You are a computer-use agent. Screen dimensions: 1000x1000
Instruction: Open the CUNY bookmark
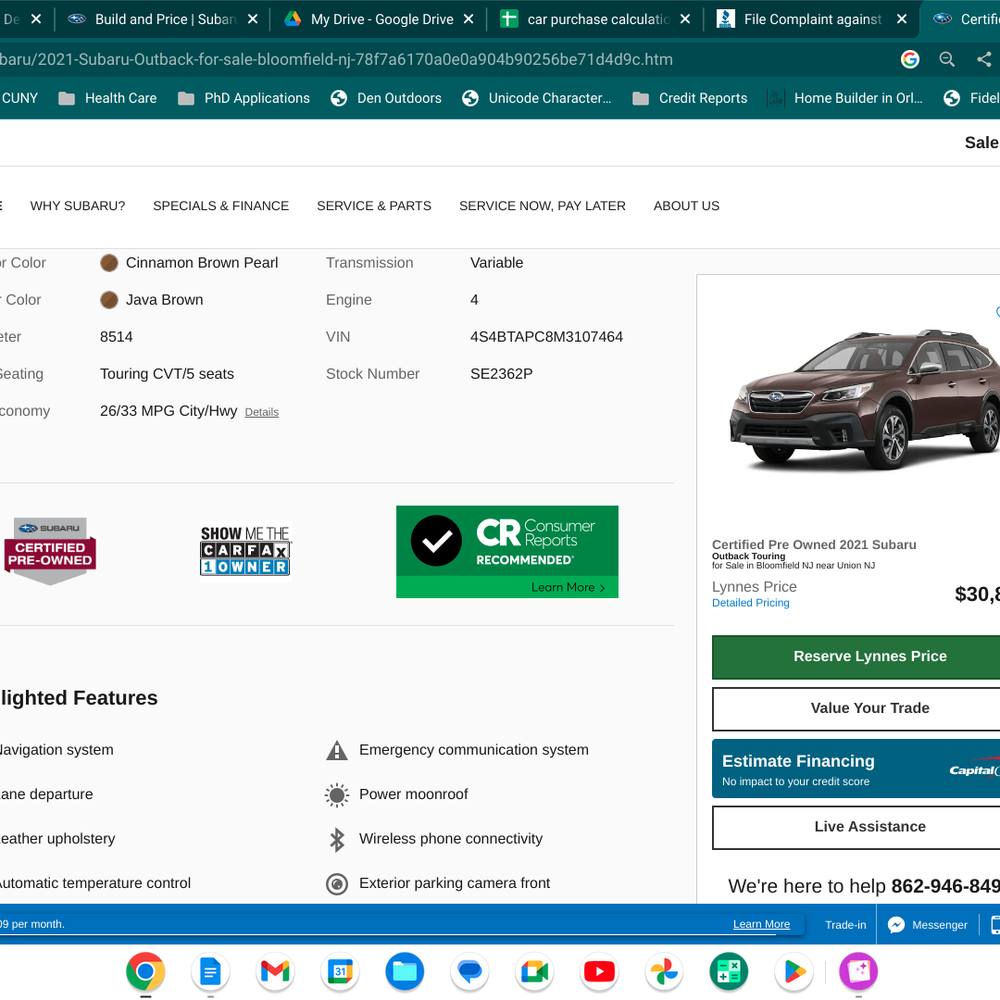click(19, 98)
